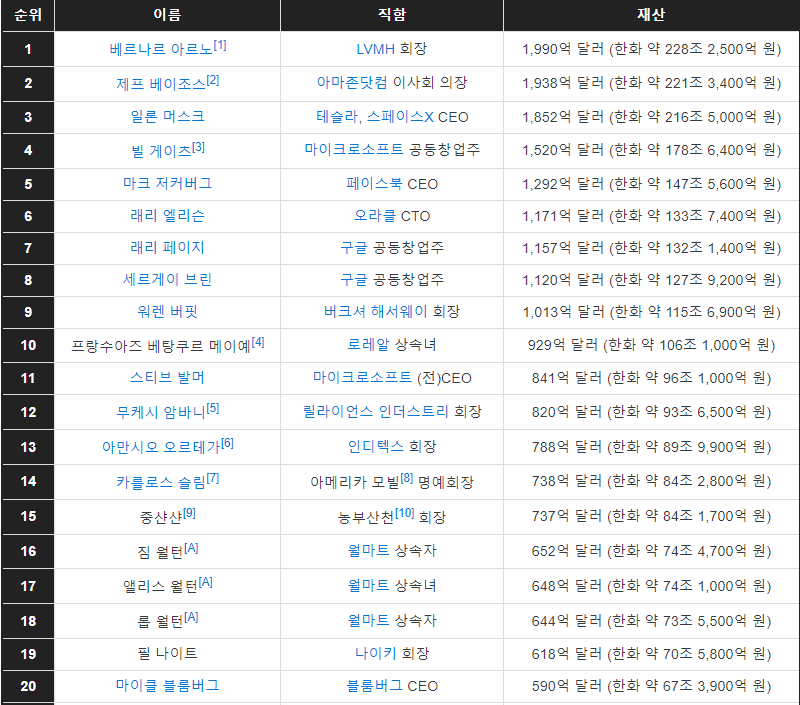Viewport: 800px width, 705px height.
Task: Click the 제프 베이조스 name link
Action: tap(161, 84)
